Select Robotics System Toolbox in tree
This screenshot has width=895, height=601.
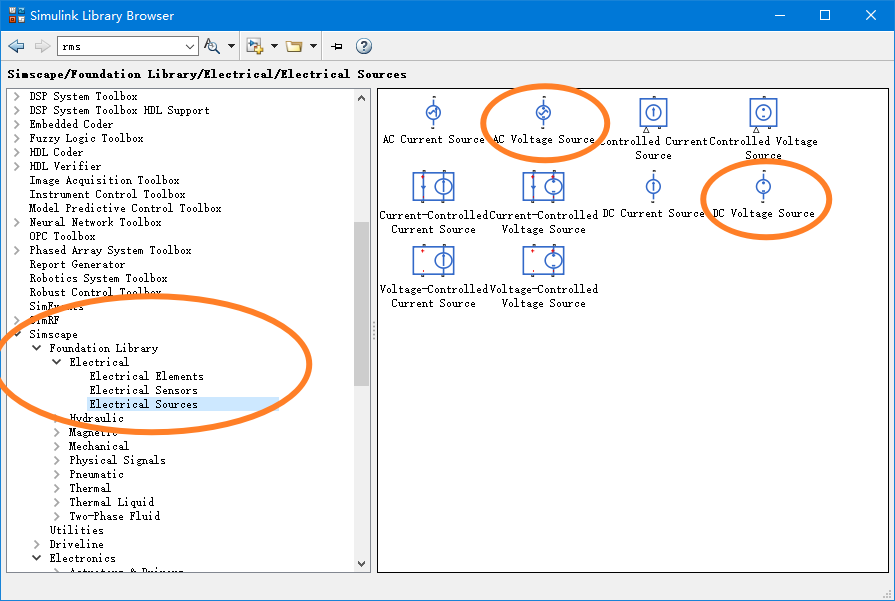(x=98, y=278)
